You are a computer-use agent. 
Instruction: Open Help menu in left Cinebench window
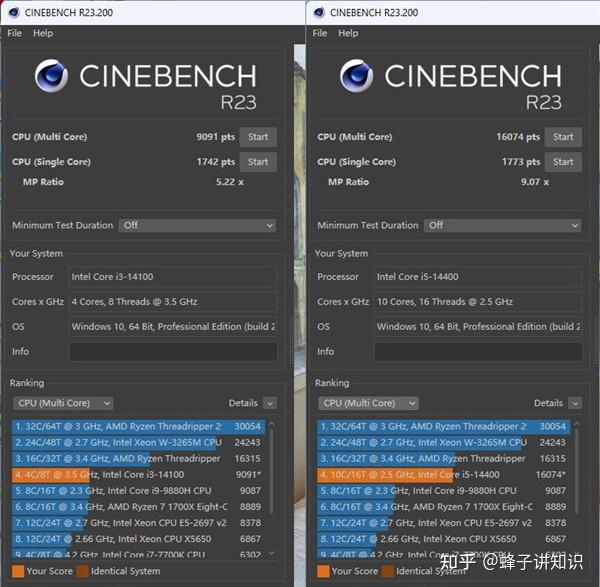[x=43, y=33]
